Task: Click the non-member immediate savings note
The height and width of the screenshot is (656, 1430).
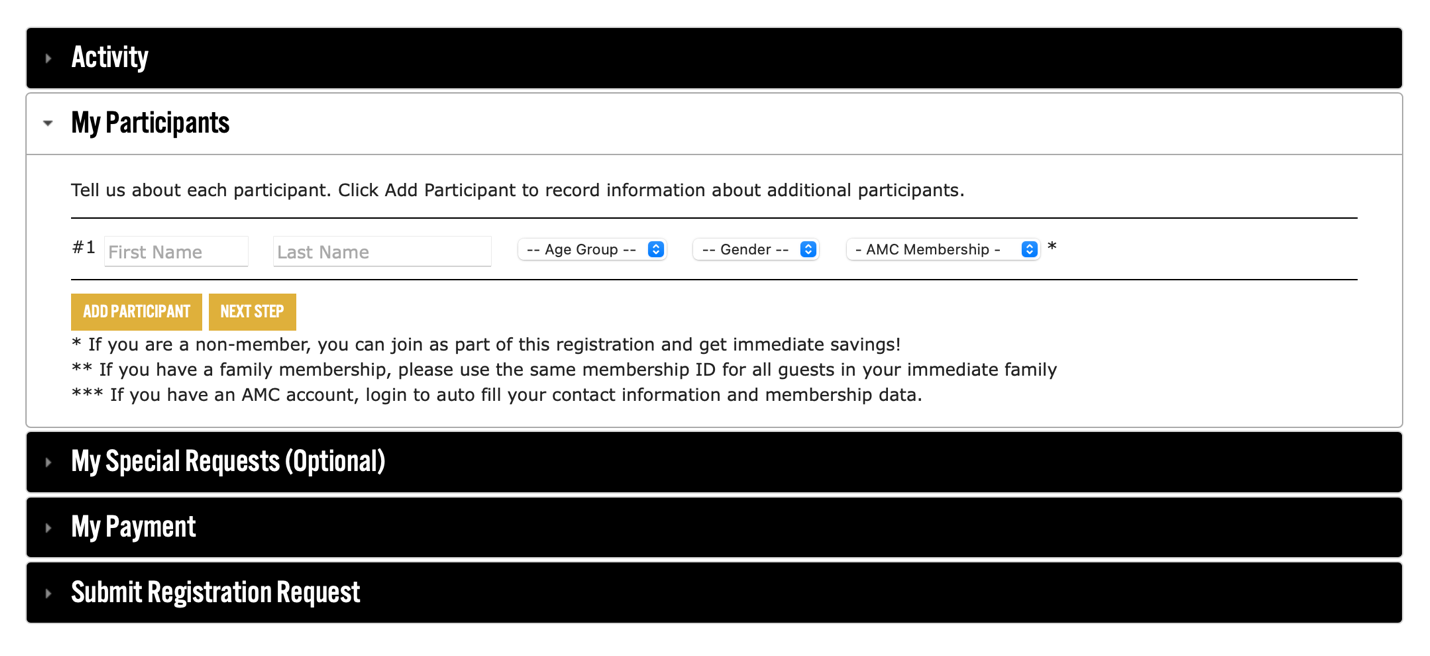Action: point(486,345)
